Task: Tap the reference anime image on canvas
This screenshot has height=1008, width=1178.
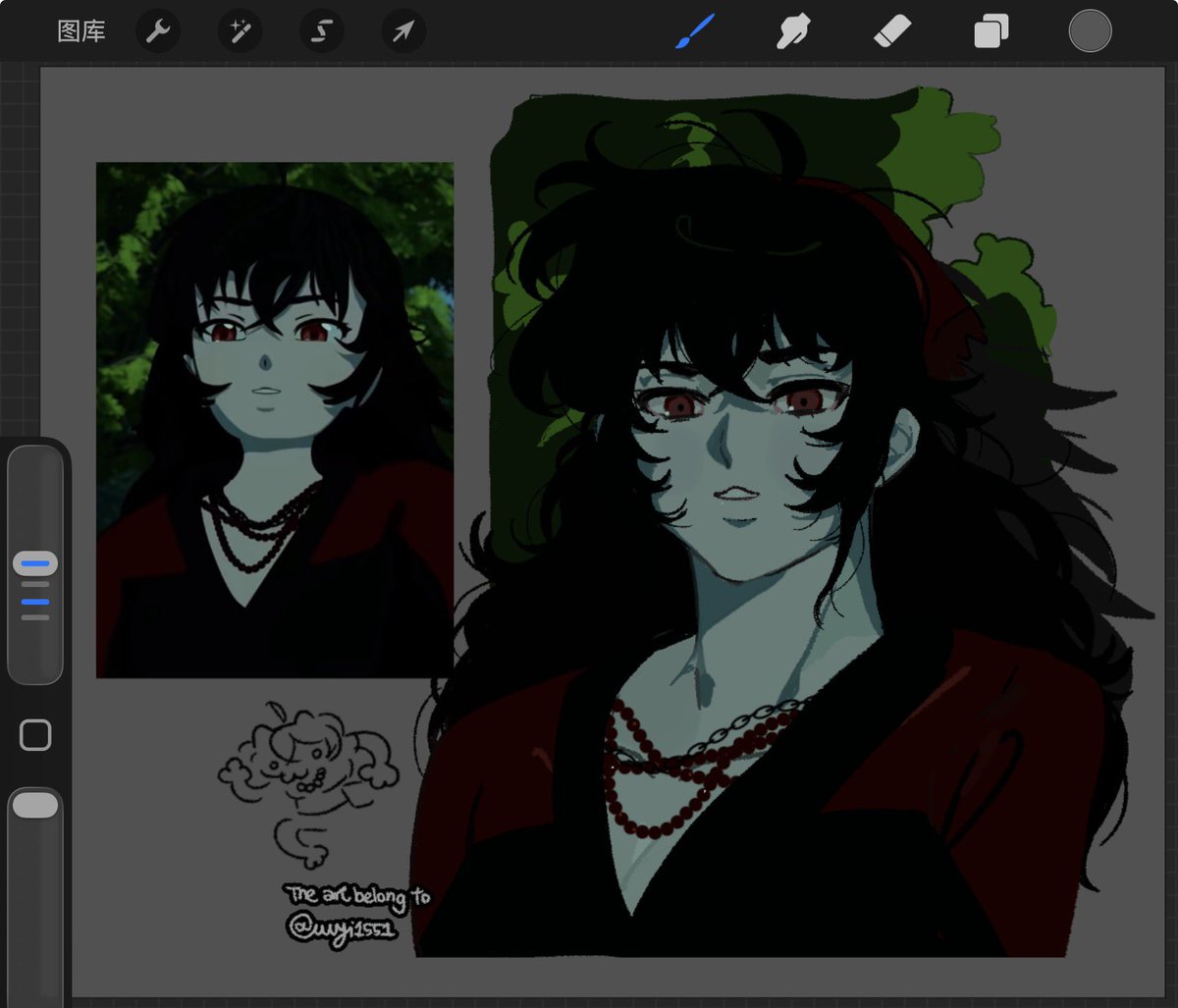Action: [275, 420]
